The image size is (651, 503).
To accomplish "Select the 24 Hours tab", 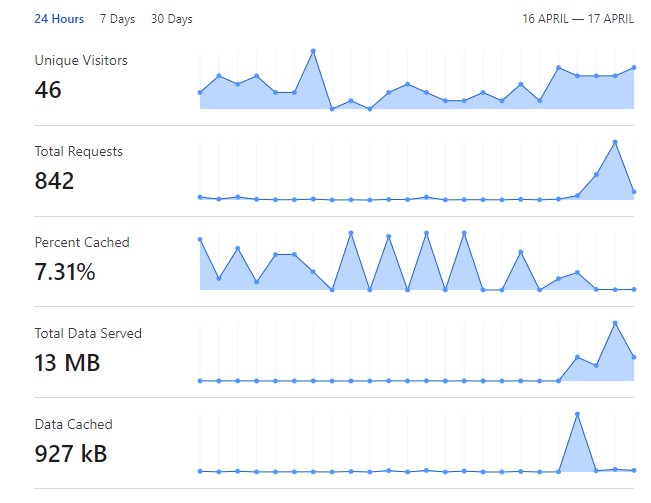I will [x=59, y=19].
